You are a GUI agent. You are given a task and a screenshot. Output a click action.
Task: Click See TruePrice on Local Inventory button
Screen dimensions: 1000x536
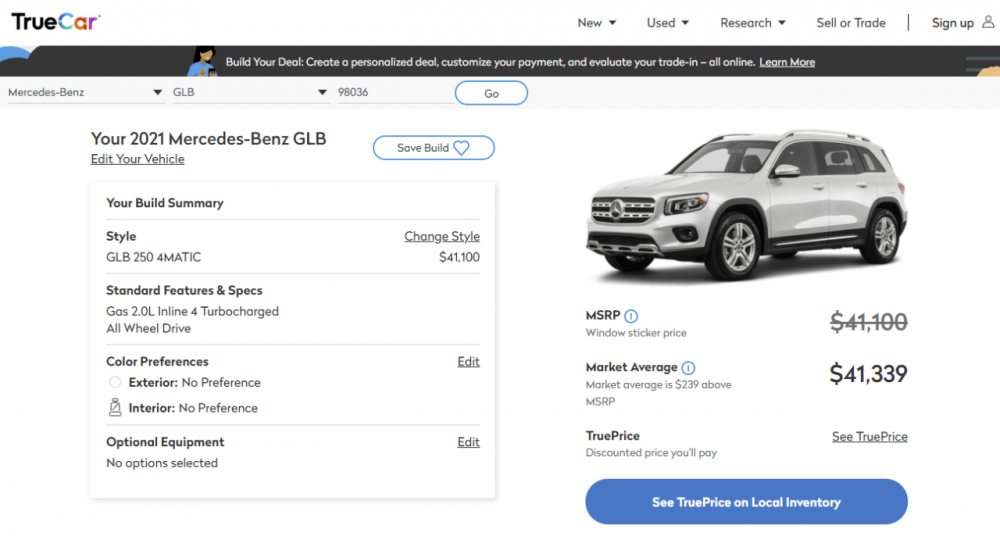(x=746, y=502)
